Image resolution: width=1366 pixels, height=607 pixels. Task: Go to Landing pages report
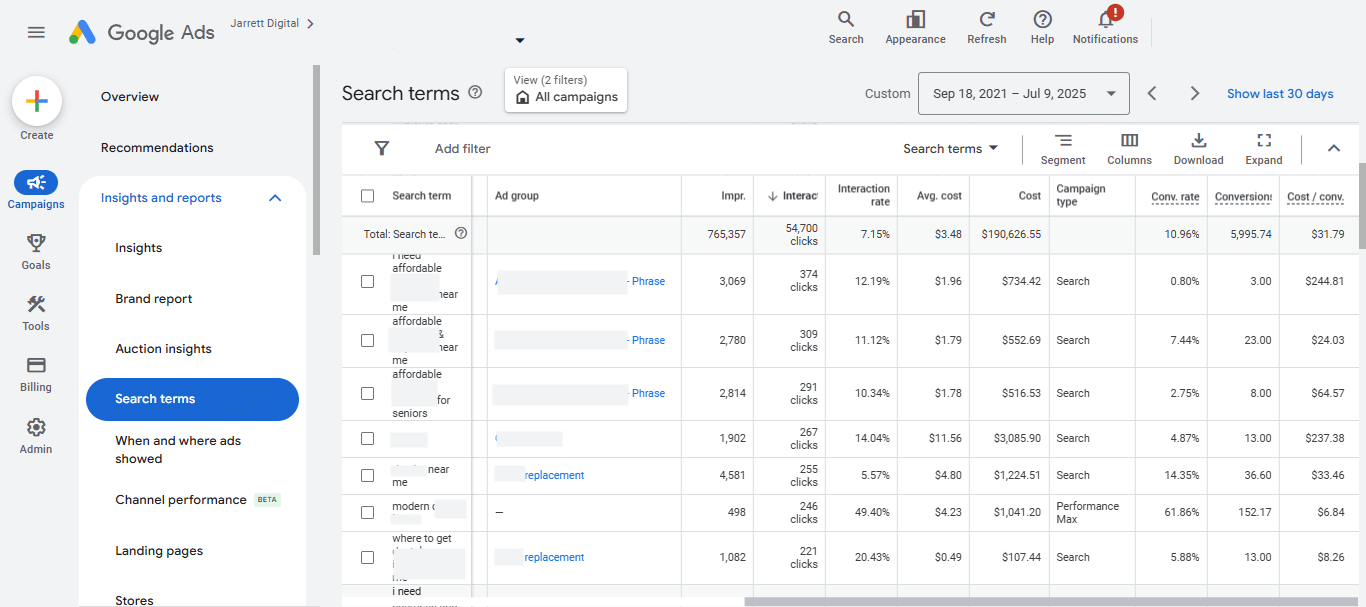(x=159, y=551)
